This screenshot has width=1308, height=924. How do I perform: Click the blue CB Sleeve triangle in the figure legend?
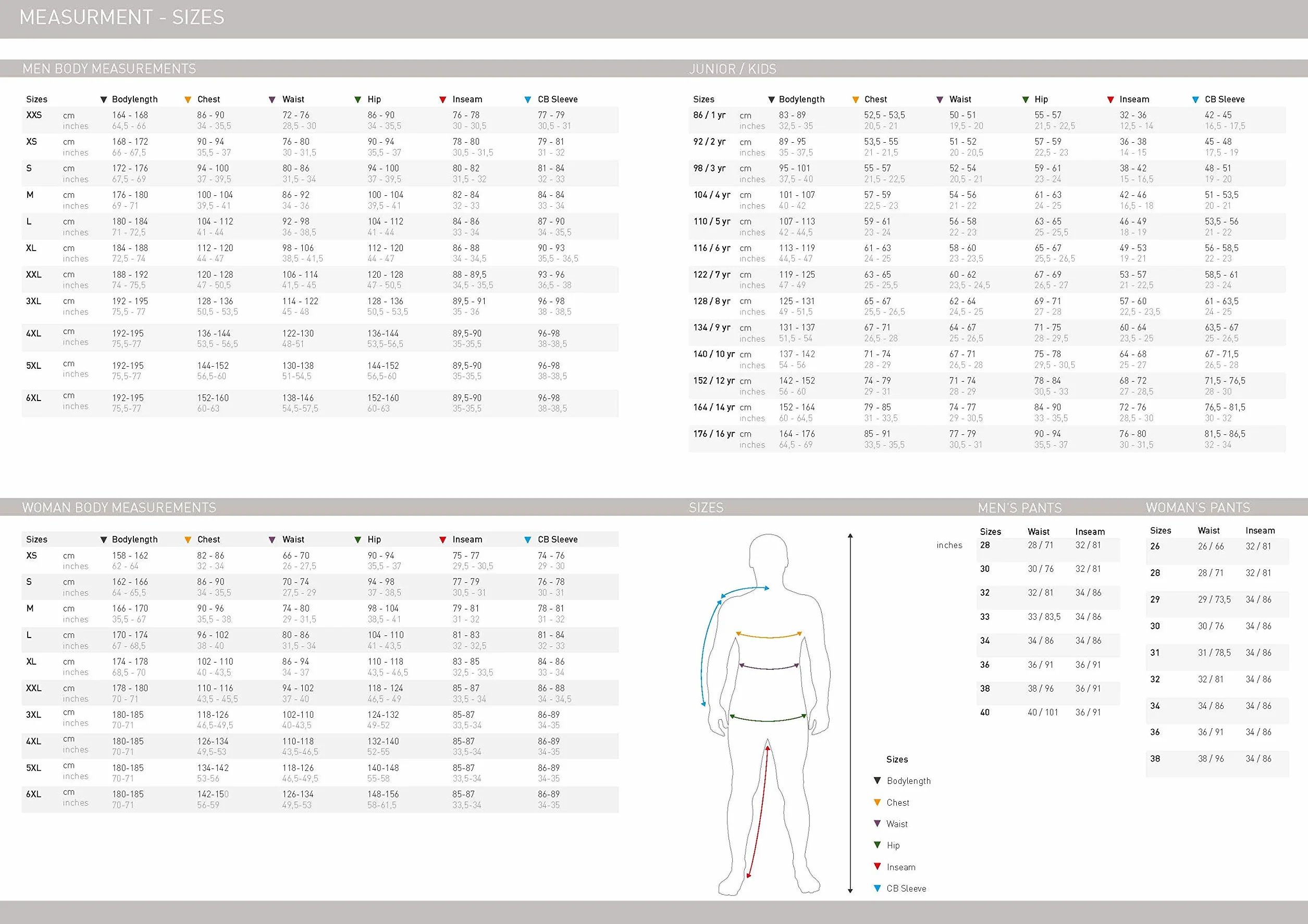pyautogui.click(x=878, y=888)
